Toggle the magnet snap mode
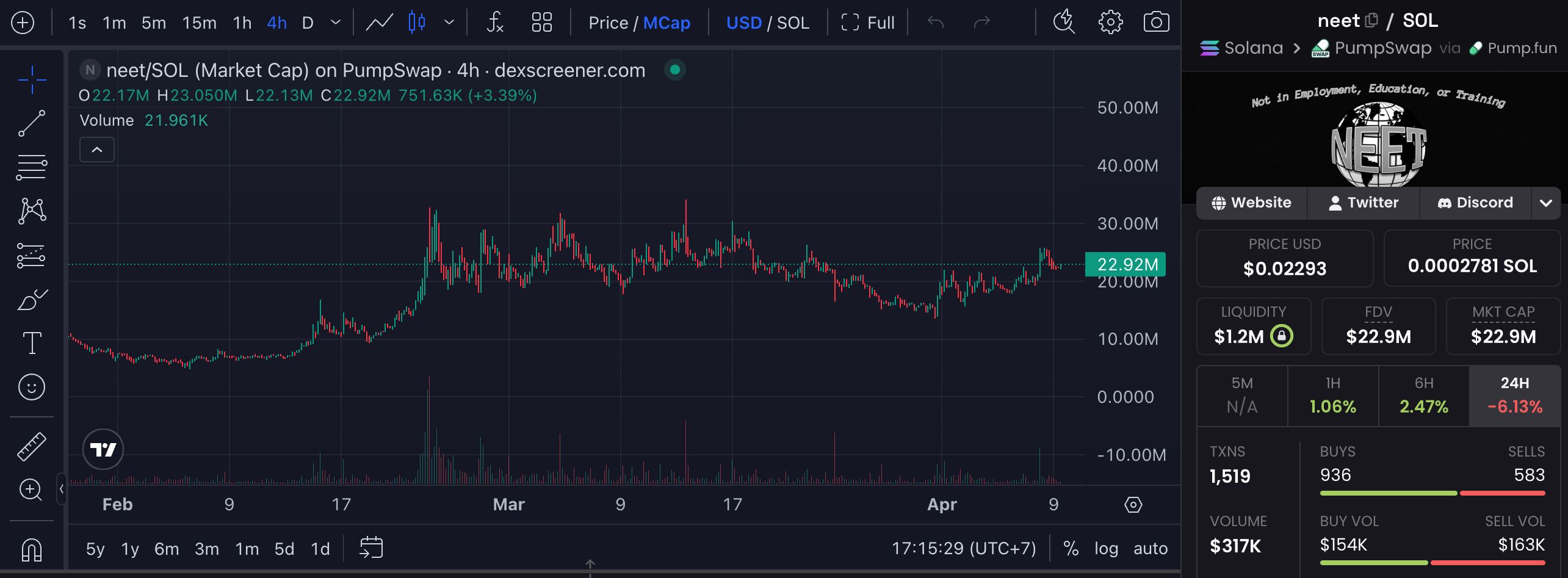 pyautogui.click(x=32, y=549)
